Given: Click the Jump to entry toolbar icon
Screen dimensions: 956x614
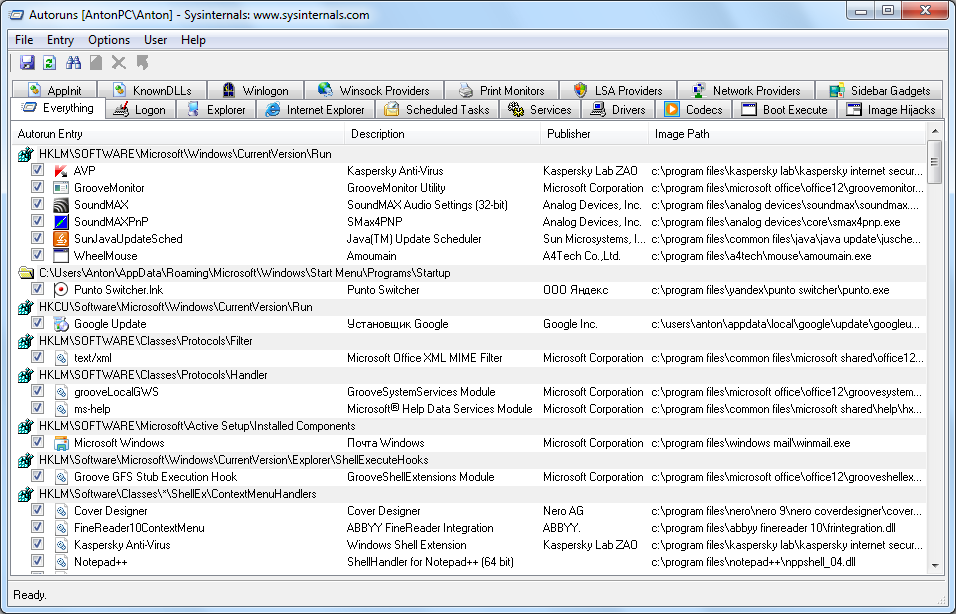Looking at the screenshot, I should [142, 62].
